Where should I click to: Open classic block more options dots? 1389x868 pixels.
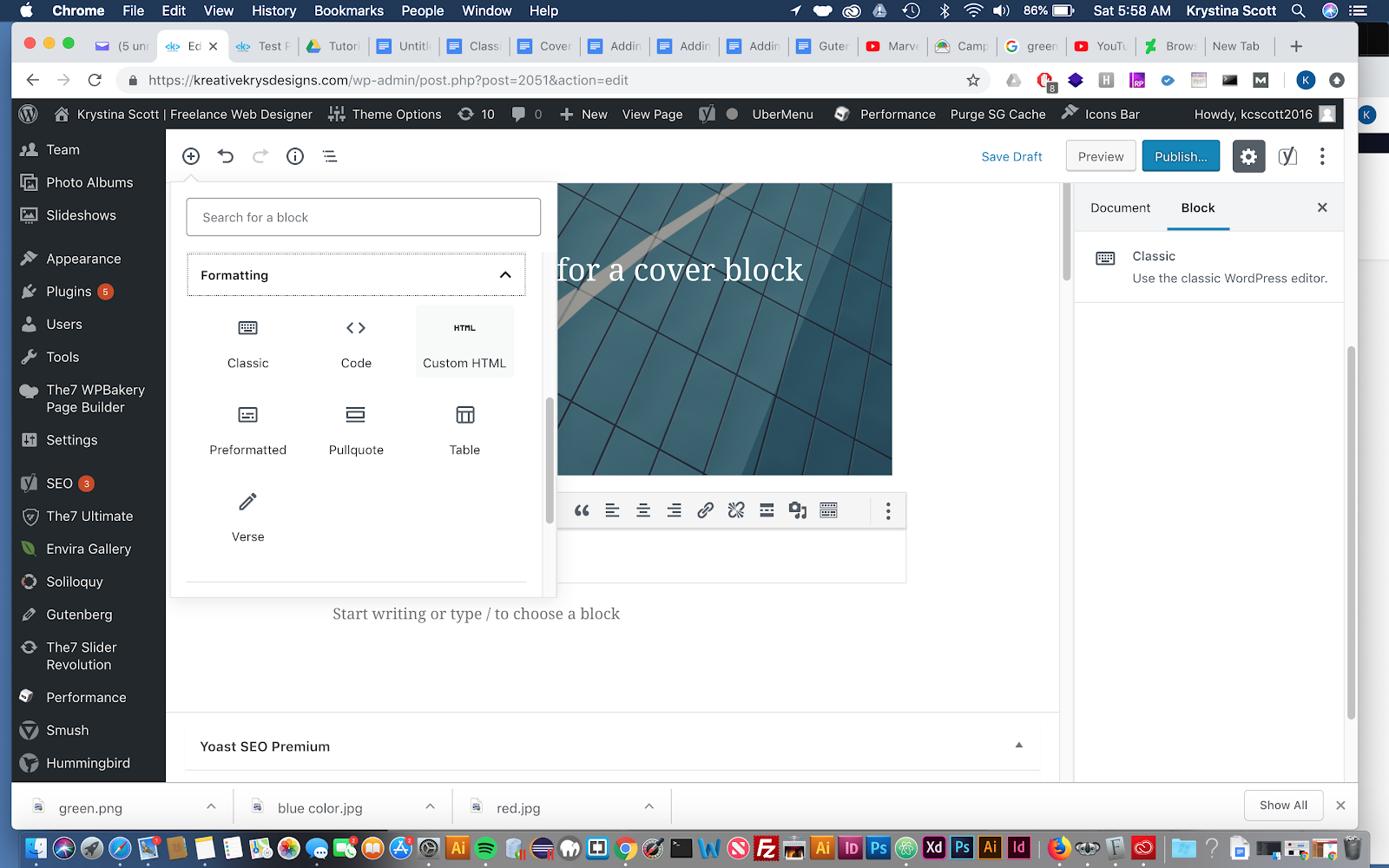(888, 510)
